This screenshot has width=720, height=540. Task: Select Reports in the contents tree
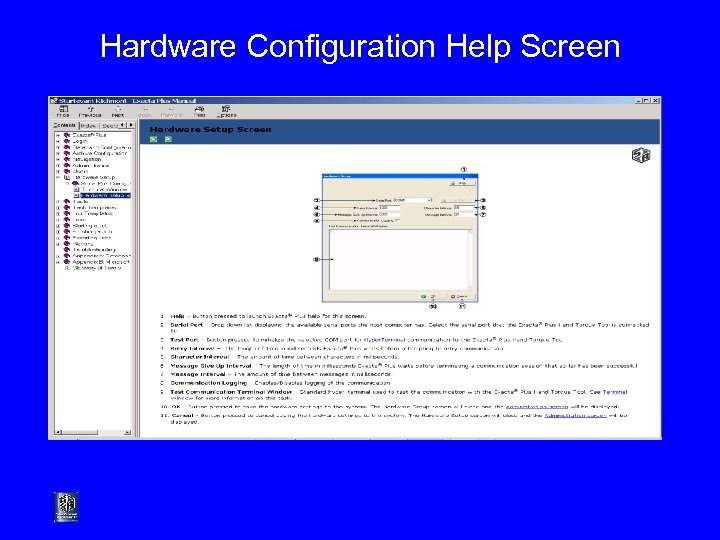(x=83, y=244)
